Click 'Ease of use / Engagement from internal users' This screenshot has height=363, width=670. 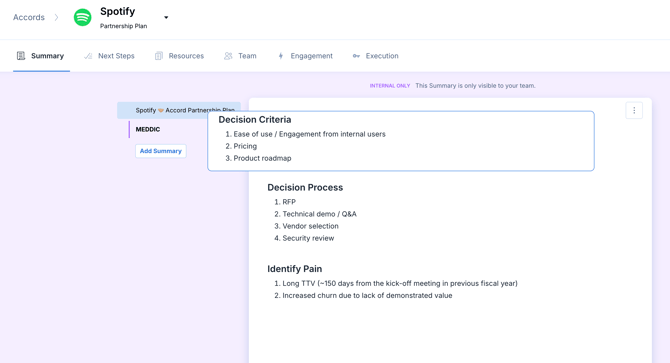309,134
